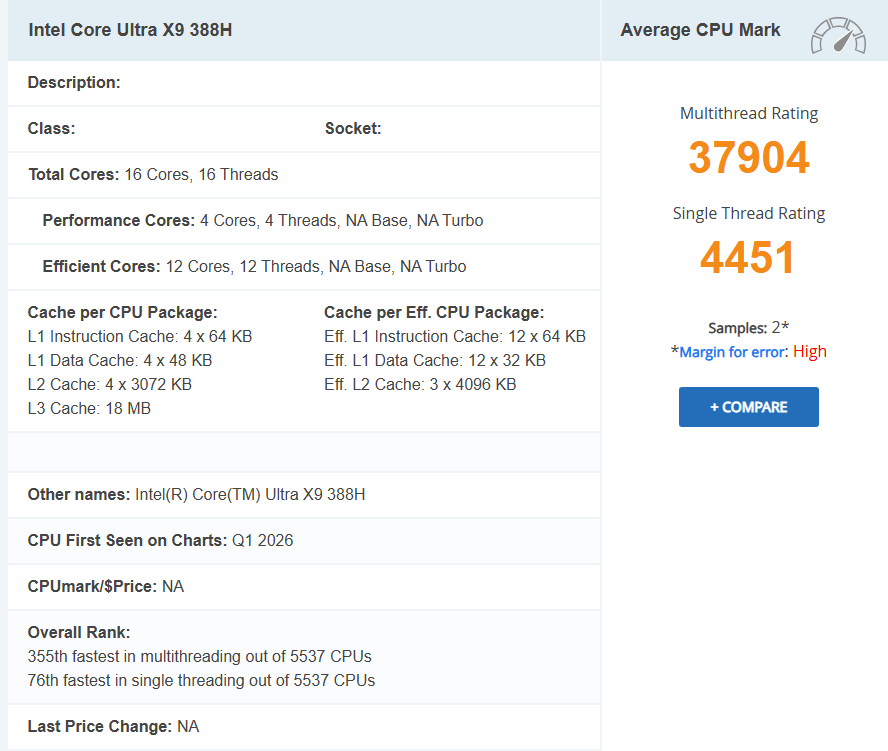Viewport: 888px width, 751px height.
Task: Click CPU First Seen on Charts row
Action: coord(160,541)
